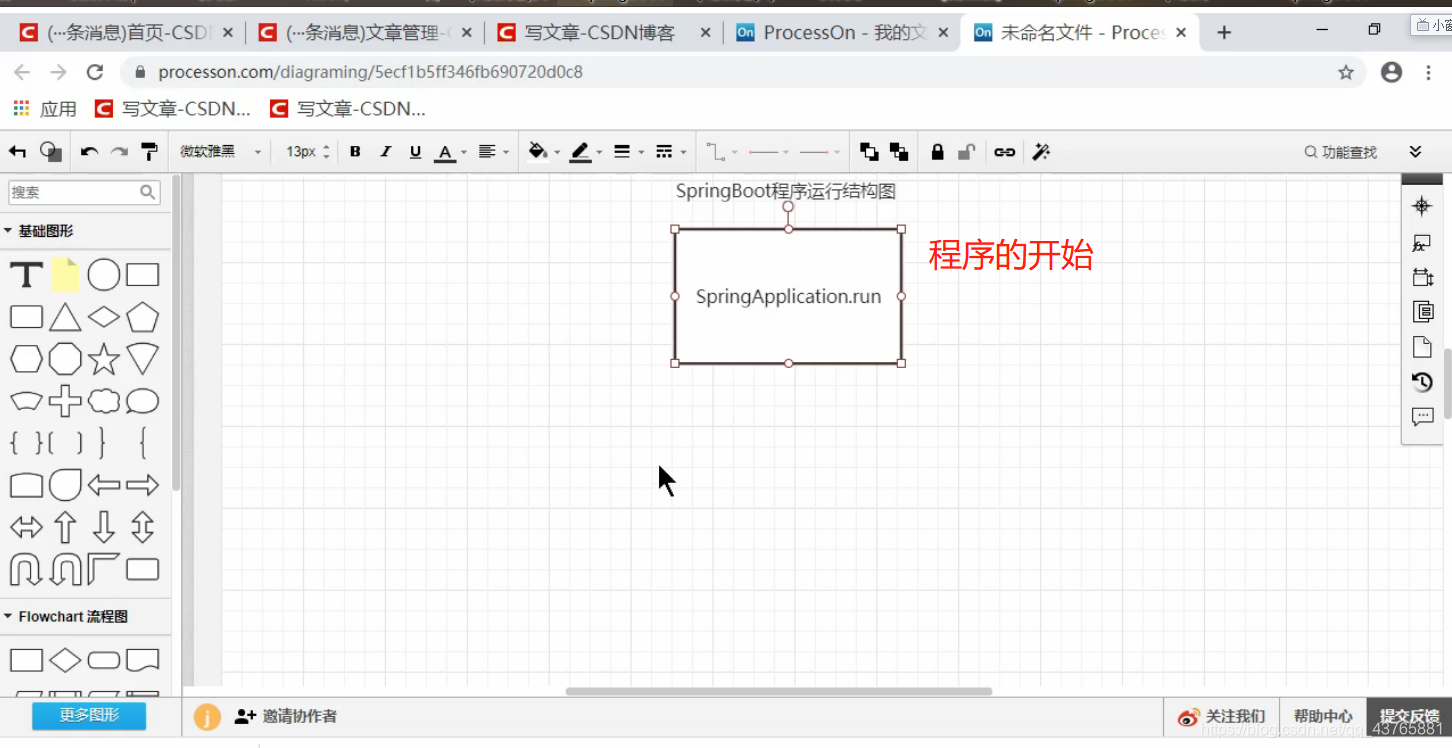Select the Format Painter tool

(x=148, y=151)
